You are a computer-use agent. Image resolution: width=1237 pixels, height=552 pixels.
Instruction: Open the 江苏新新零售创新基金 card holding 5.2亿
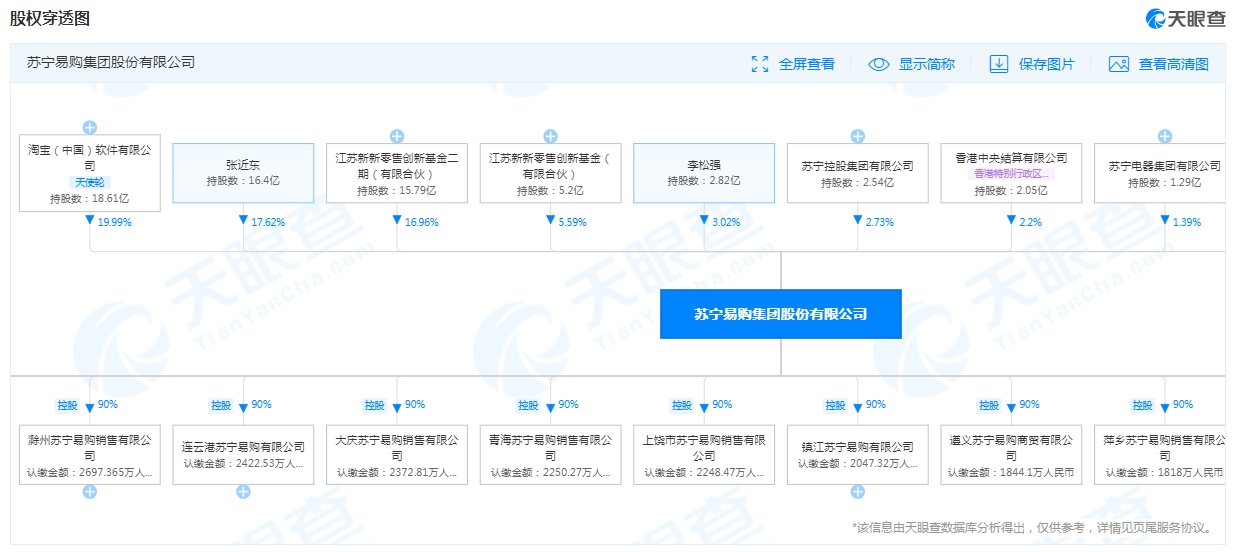[550, 173]
